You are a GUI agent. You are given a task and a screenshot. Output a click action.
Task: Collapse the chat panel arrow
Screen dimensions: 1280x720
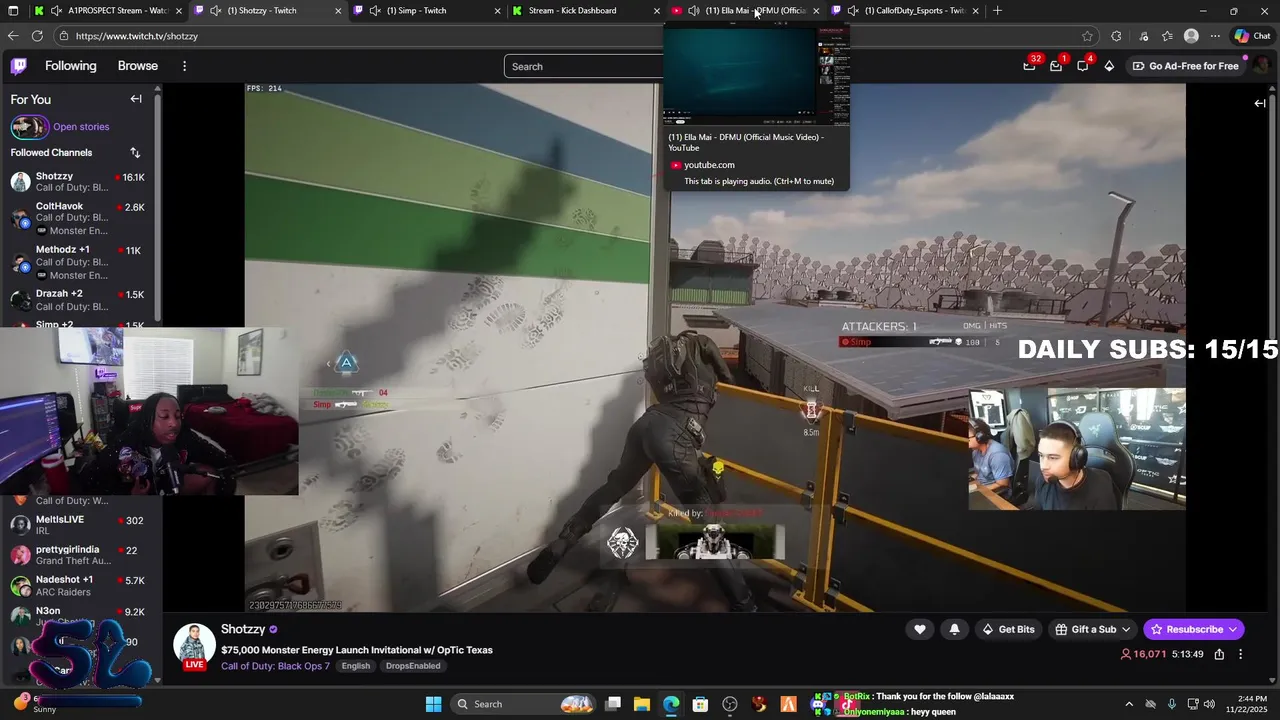click(x=1260, y=103)
